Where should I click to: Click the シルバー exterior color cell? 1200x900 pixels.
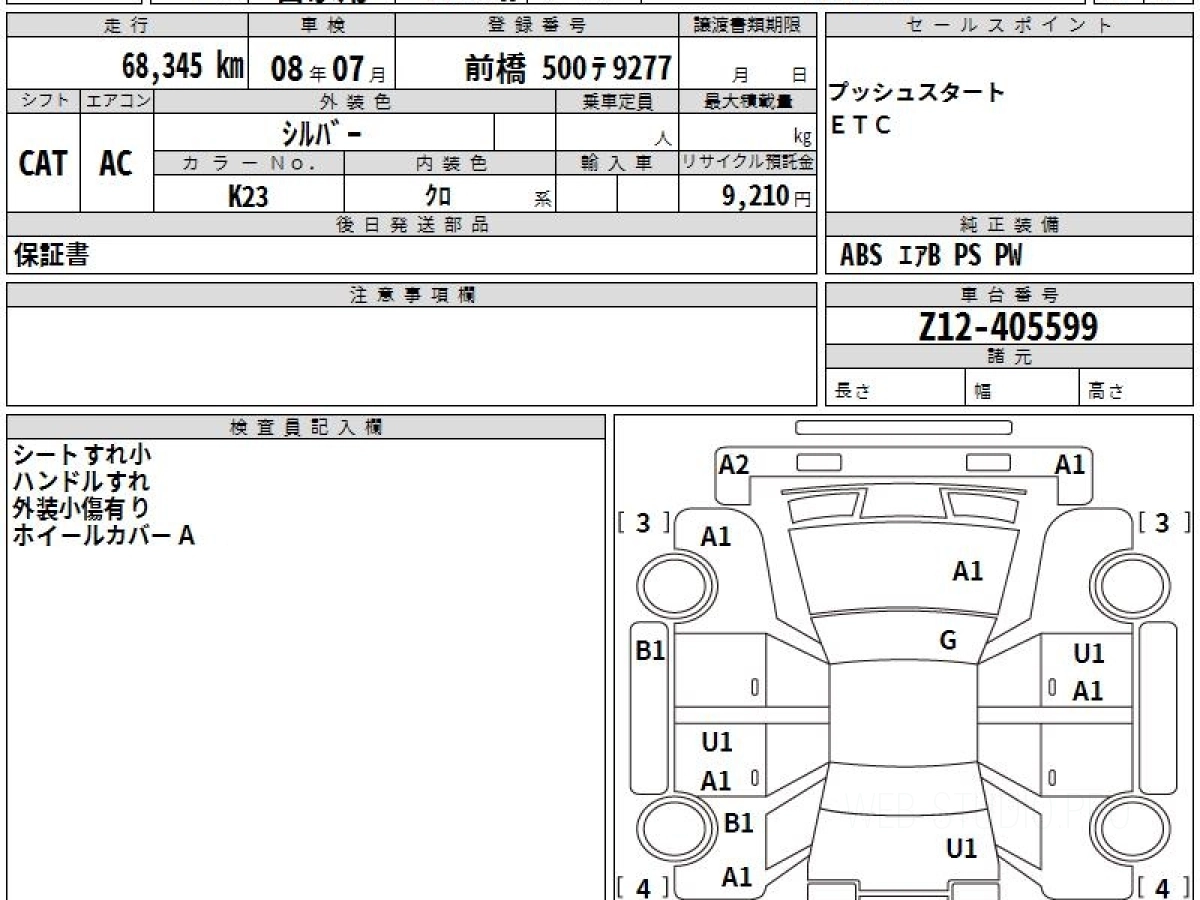point(324,133)
